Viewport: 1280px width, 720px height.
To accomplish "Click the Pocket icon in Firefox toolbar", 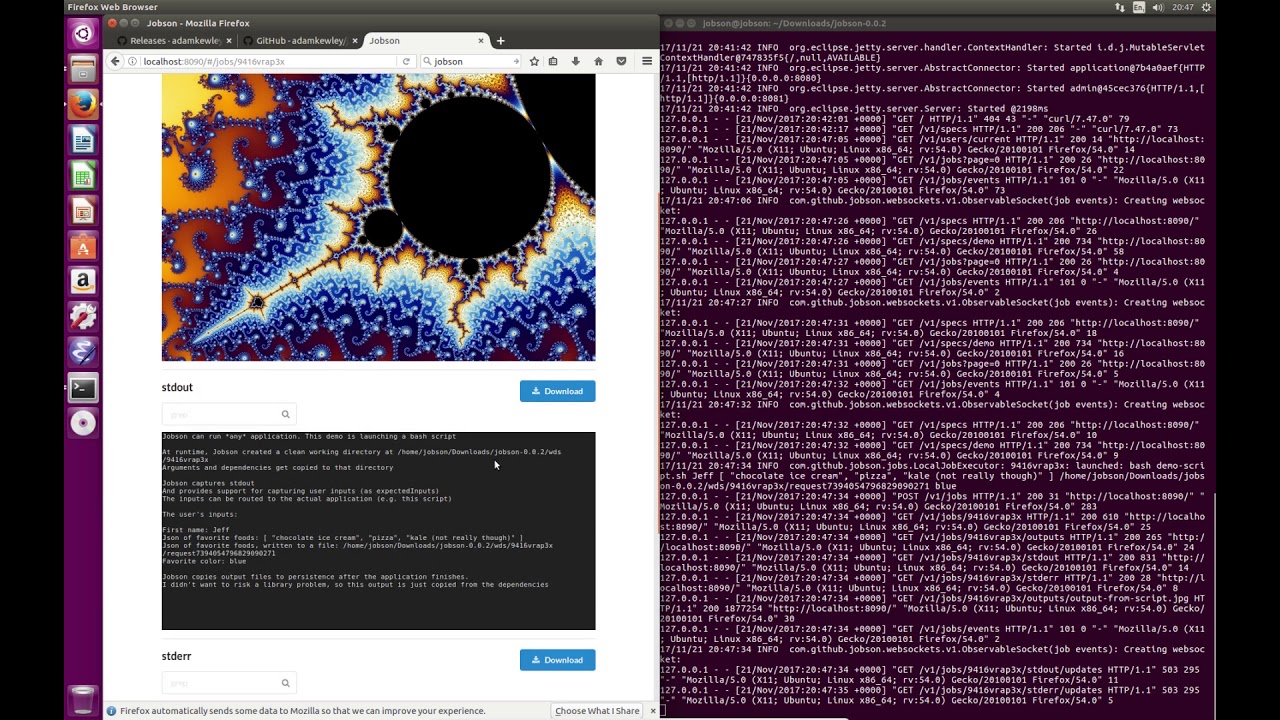I will (621, 61).
